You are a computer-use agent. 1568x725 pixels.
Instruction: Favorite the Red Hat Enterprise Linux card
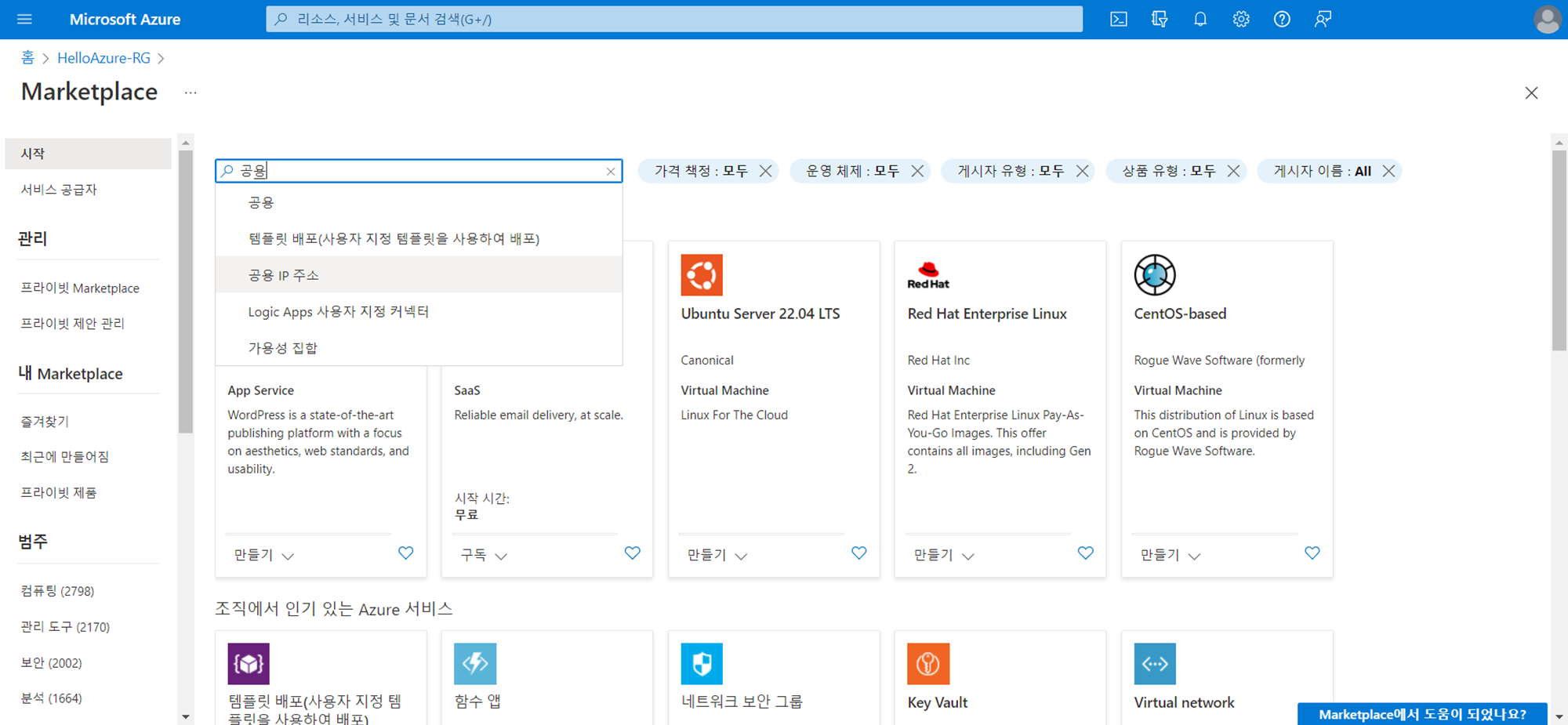coord(1085,553)
